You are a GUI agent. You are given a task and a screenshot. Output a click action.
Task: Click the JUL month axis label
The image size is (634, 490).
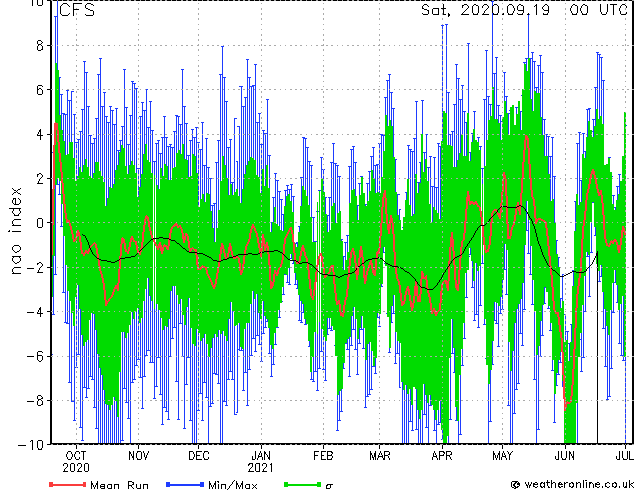click(625, 456)
